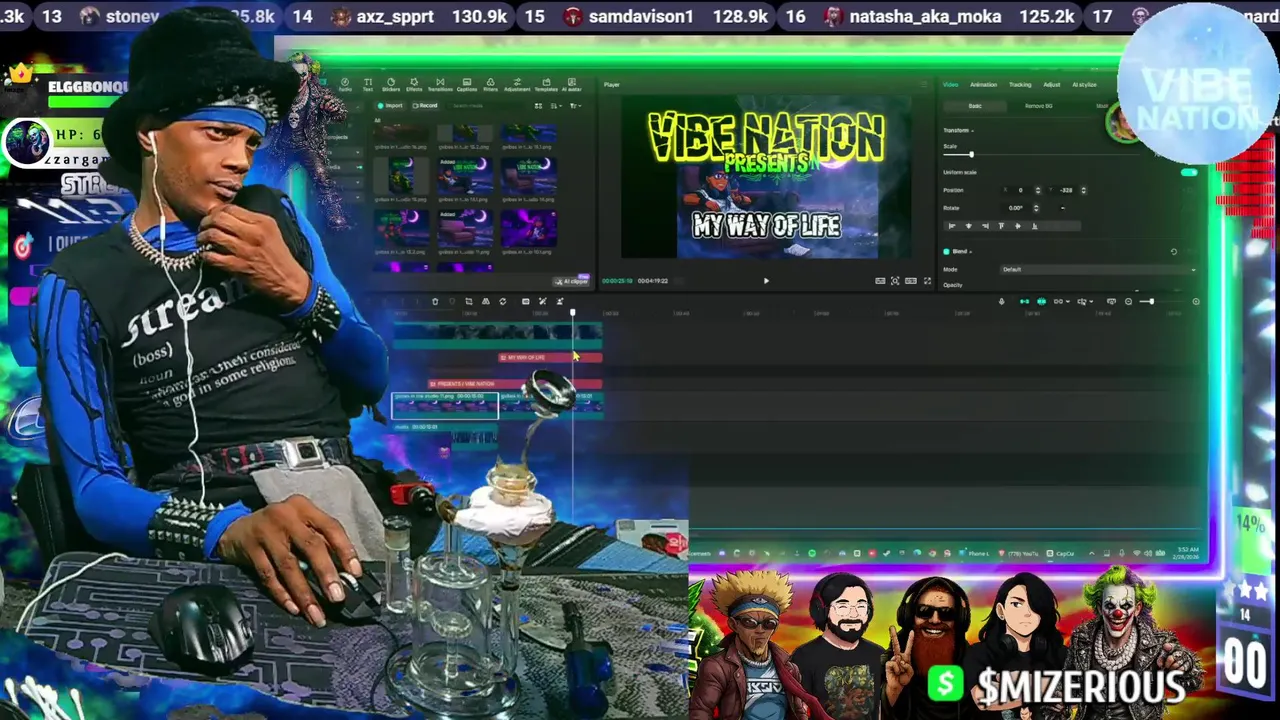This screenshot has width=1280, height=720.
Task: Align clip to top edge
Action: (1001, 226)
